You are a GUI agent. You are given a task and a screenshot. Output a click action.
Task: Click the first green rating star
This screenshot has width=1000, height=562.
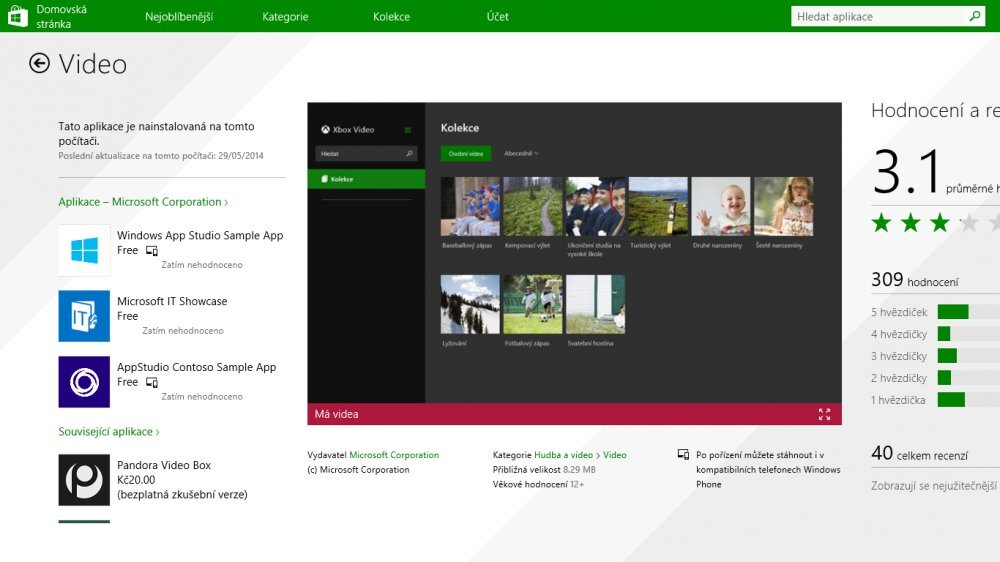pos(881,223)
